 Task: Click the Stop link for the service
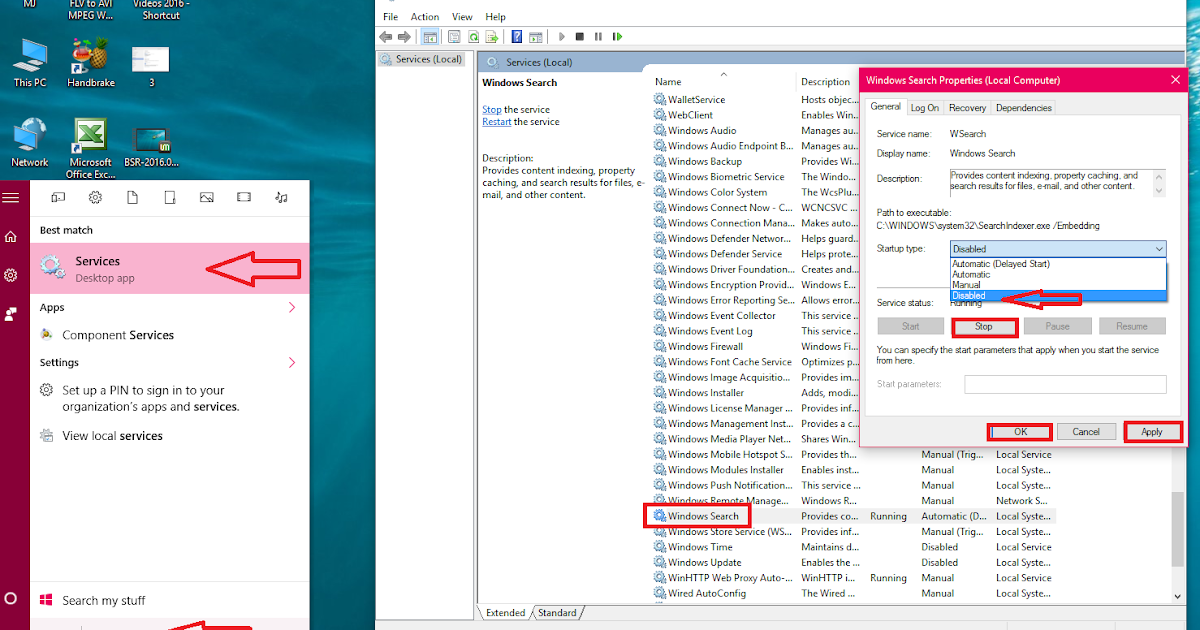491,108
